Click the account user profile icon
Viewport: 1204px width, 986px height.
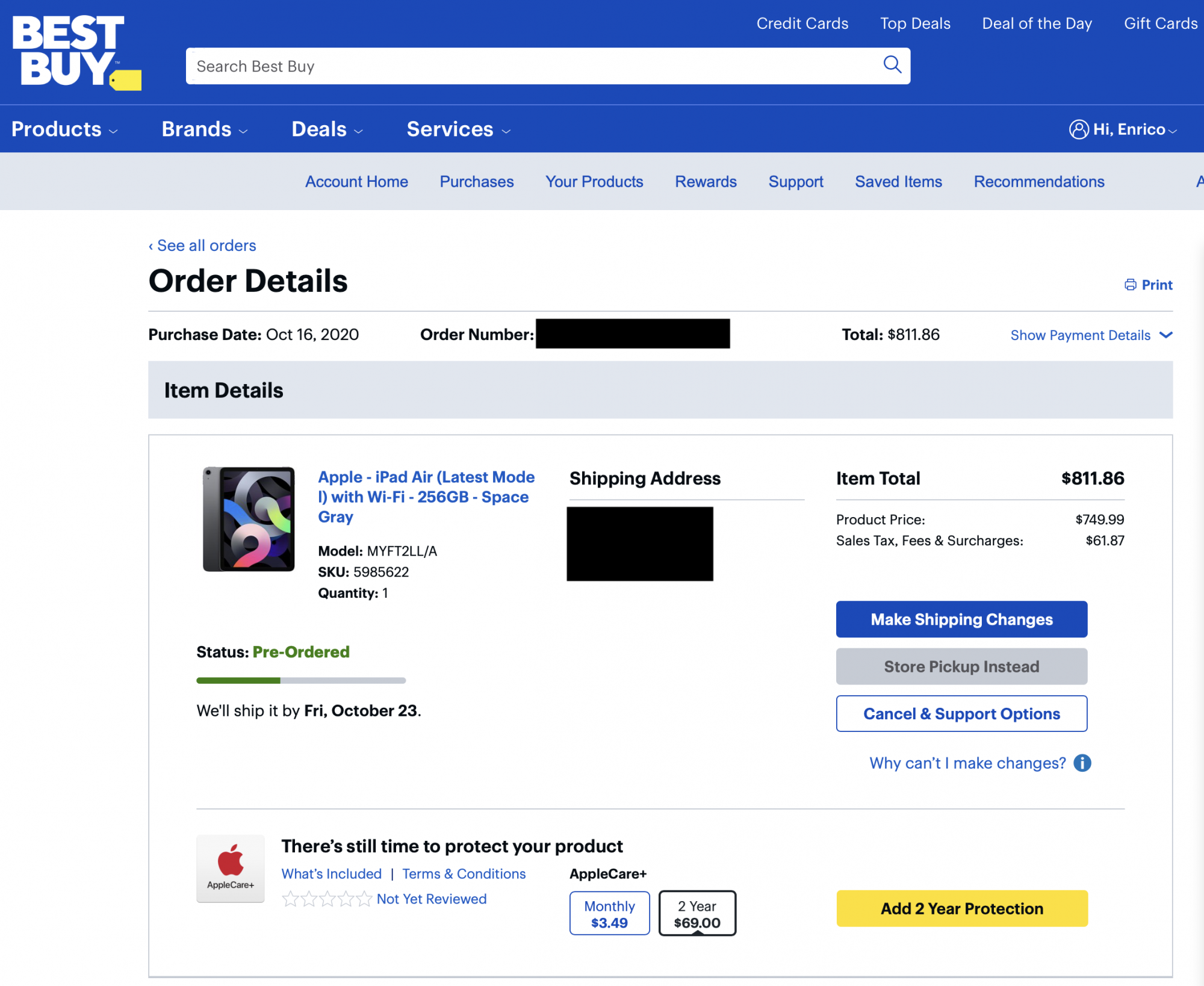pos(1078,129)
